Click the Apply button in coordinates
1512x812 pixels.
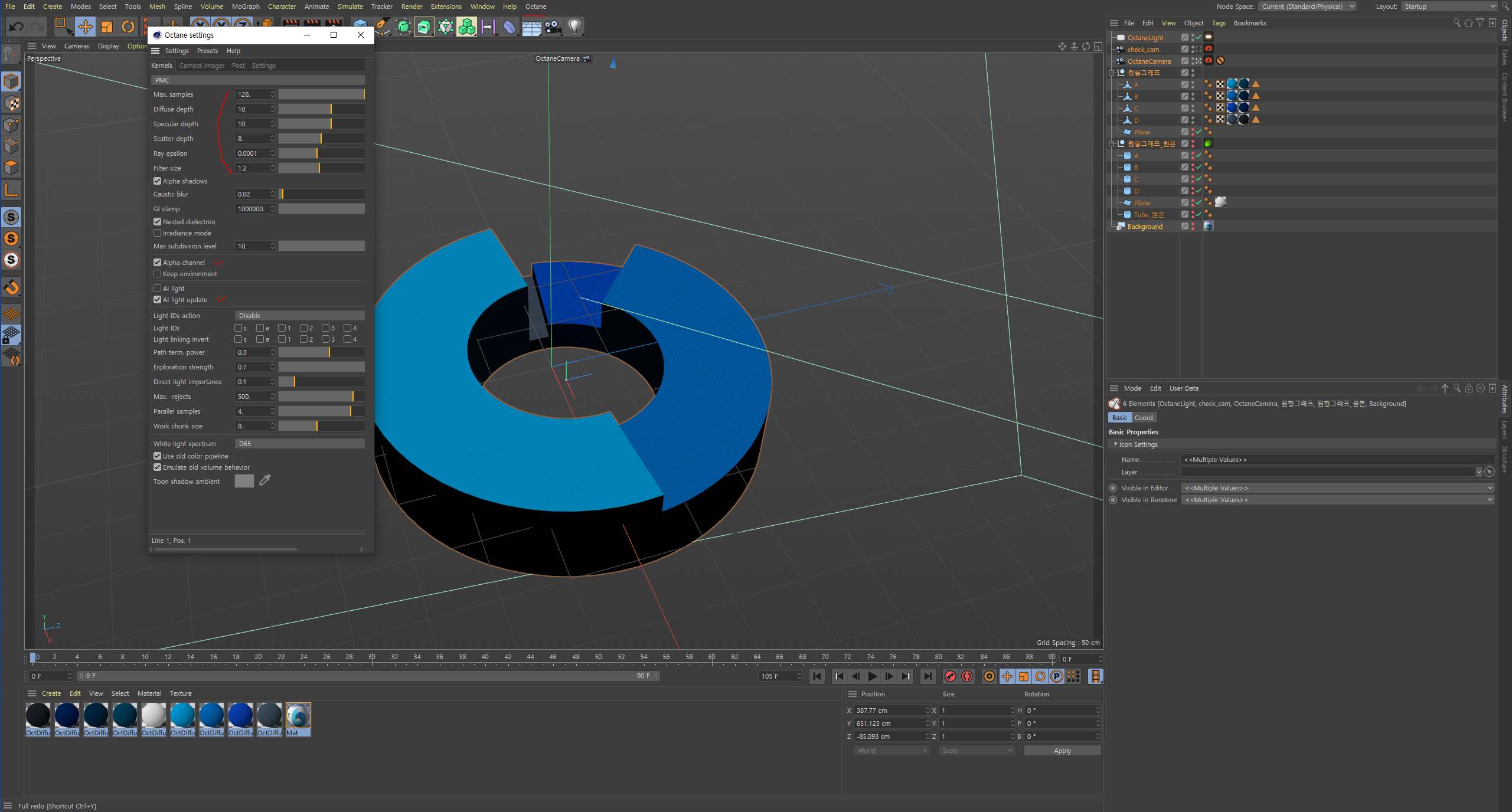(1062, 751)
